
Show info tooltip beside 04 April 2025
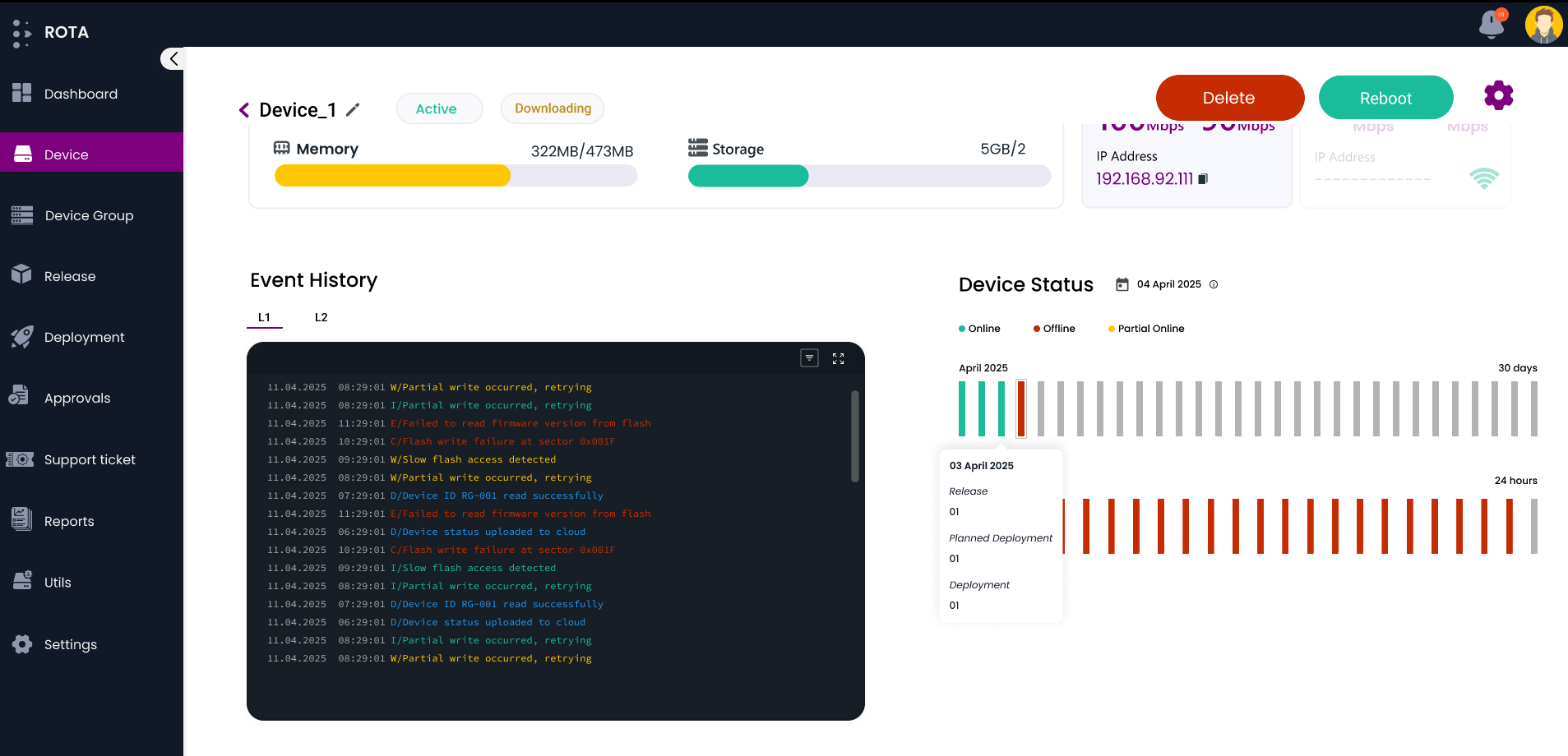pos(1214,284)
